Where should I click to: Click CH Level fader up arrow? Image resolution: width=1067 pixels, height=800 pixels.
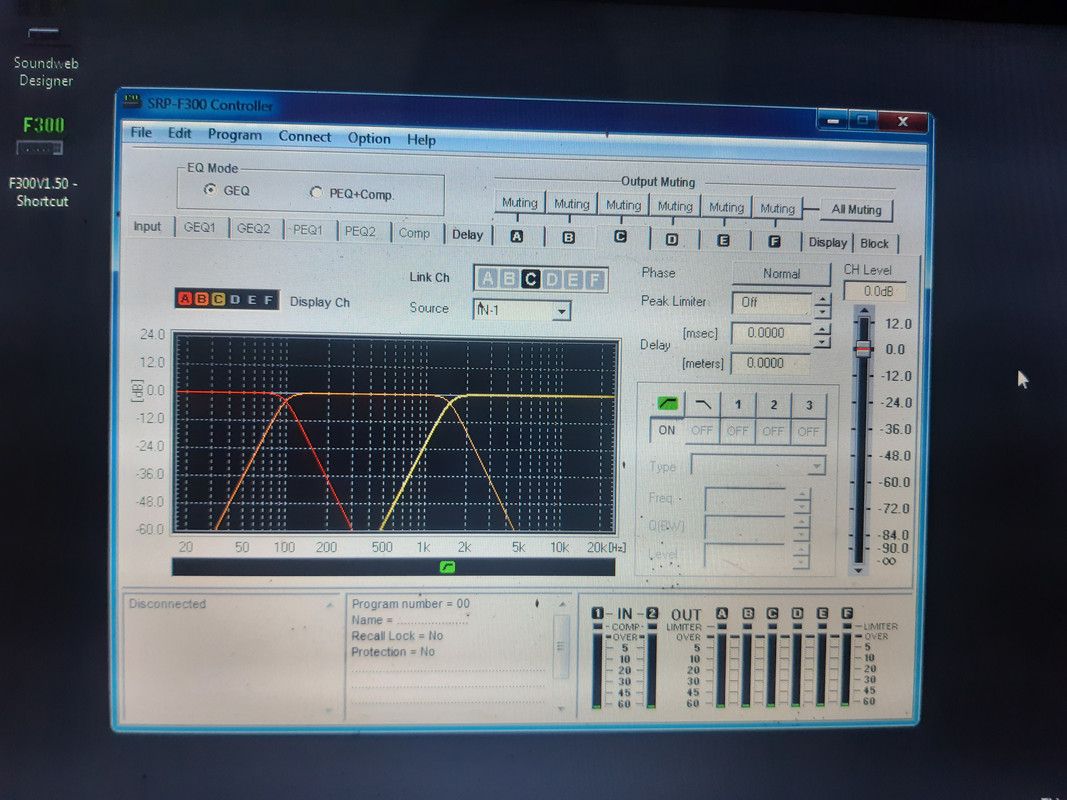pos(863,312)
